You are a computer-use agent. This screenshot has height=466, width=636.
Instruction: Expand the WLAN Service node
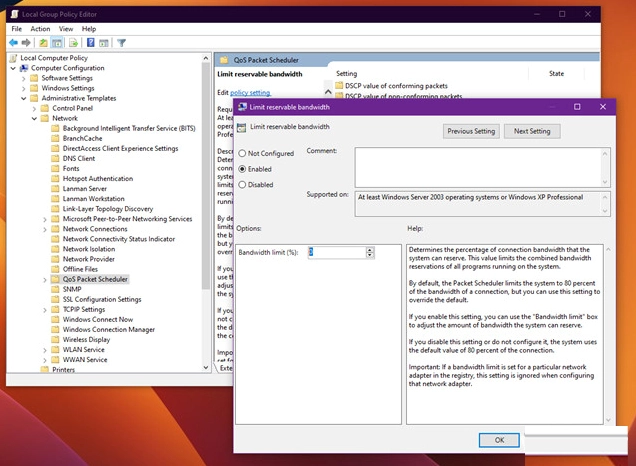click(45, 350)
